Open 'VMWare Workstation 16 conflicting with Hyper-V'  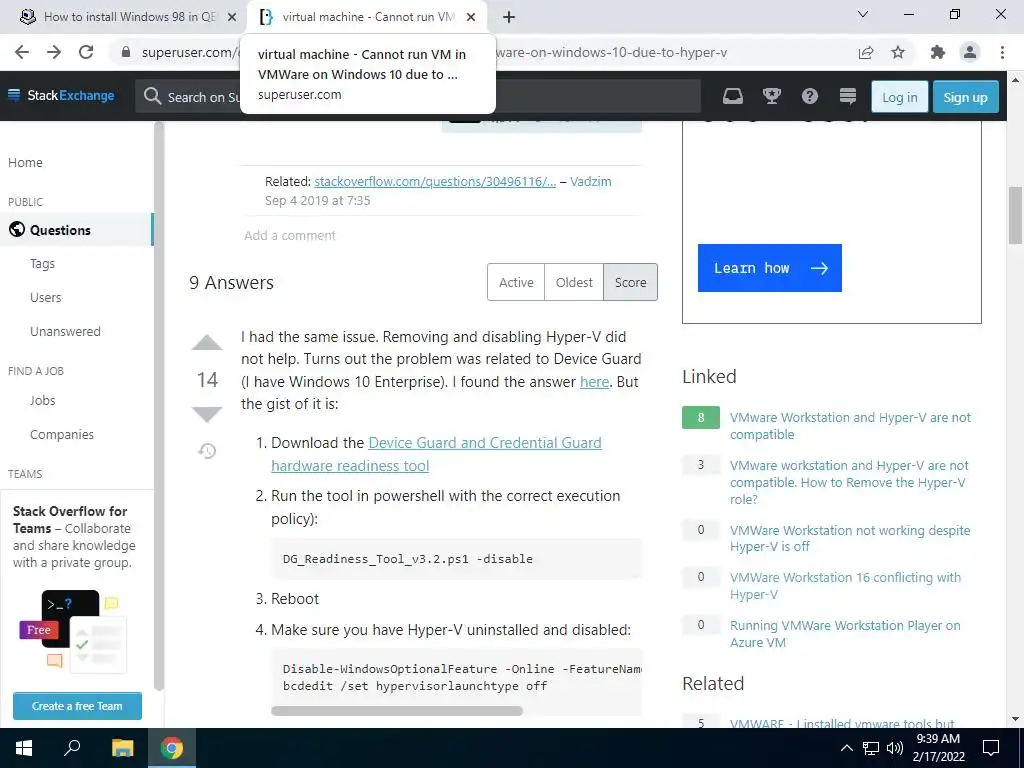[x=845, y=586]
